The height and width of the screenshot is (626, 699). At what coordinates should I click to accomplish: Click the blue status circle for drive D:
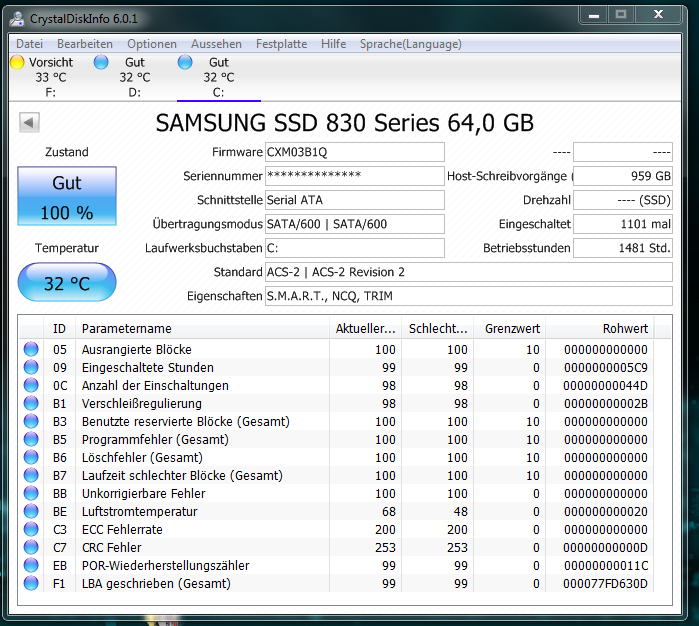pyautogui.click(x=101, y=62)
